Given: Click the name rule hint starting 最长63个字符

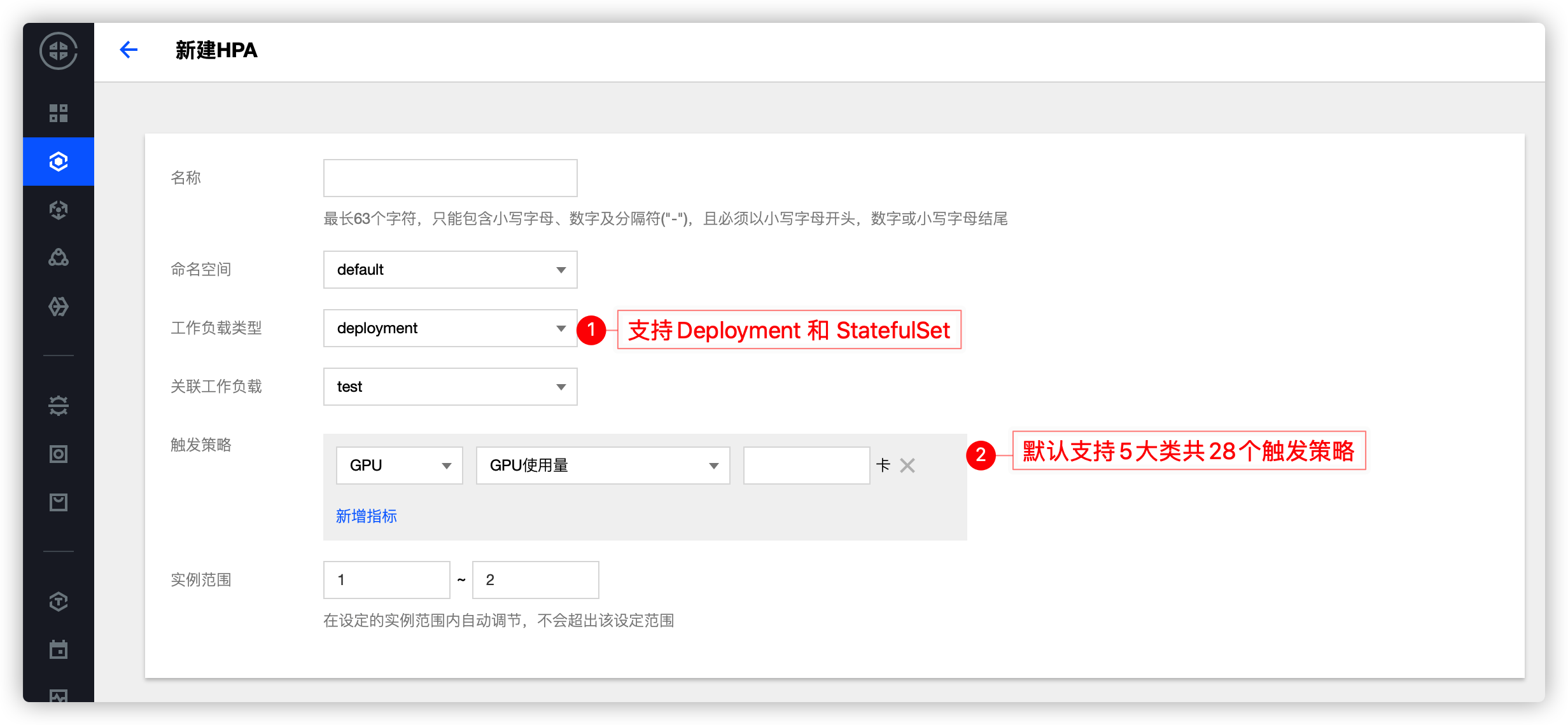Looking at the screenshot, I should (x=666, y=219).
